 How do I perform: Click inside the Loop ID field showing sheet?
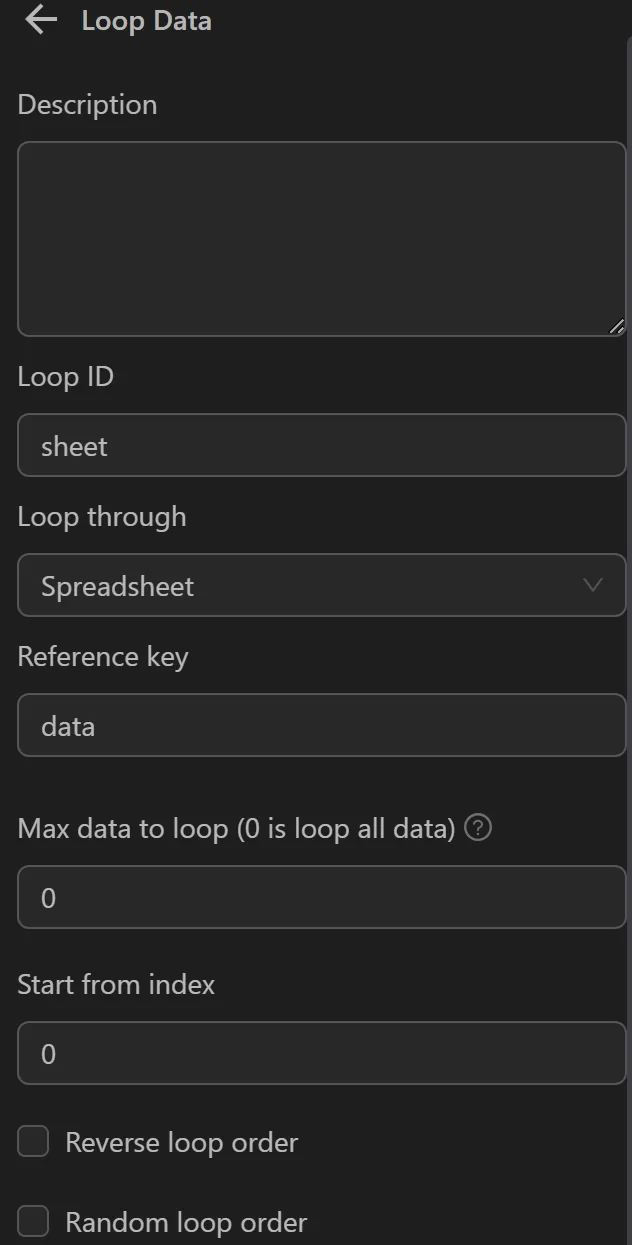pyautogui.click(x=320, y=445)
